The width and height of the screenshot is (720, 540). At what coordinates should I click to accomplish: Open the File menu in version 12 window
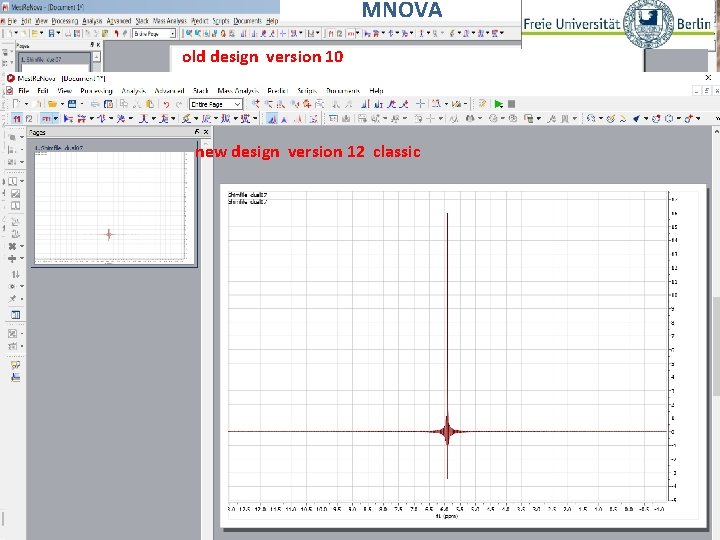coord(23,91)
